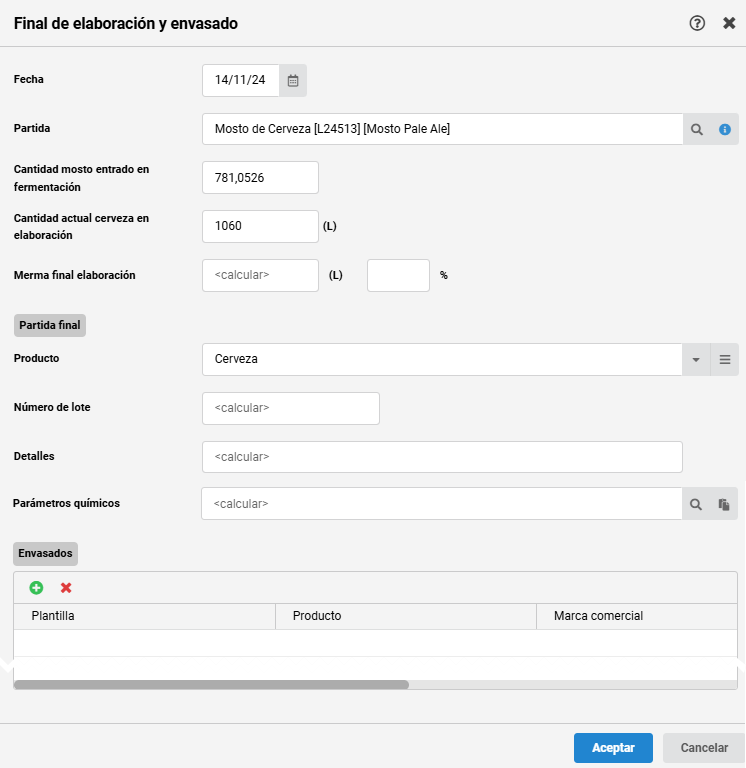Search Parámetros químicos with magnifier icon
This screenshot has width=746, height=768.
tap(696, 504)
